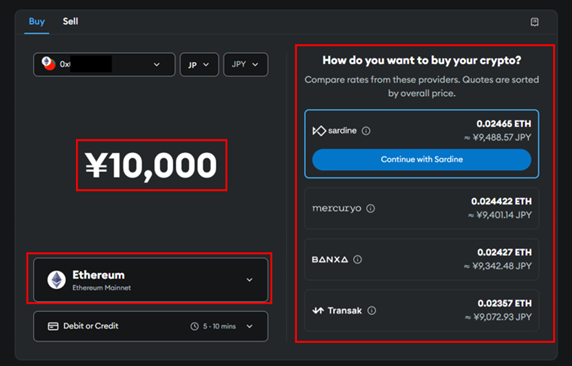Select the Buy tab
Viewport: 572px width, 366px height.
[x=37, y=22]
